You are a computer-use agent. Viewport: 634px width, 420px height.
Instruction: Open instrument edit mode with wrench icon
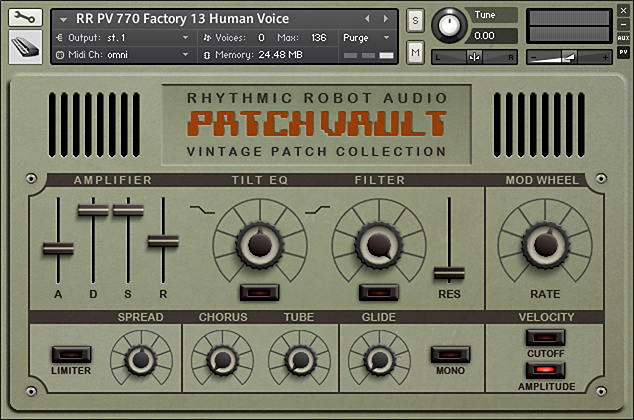point(25,18)
